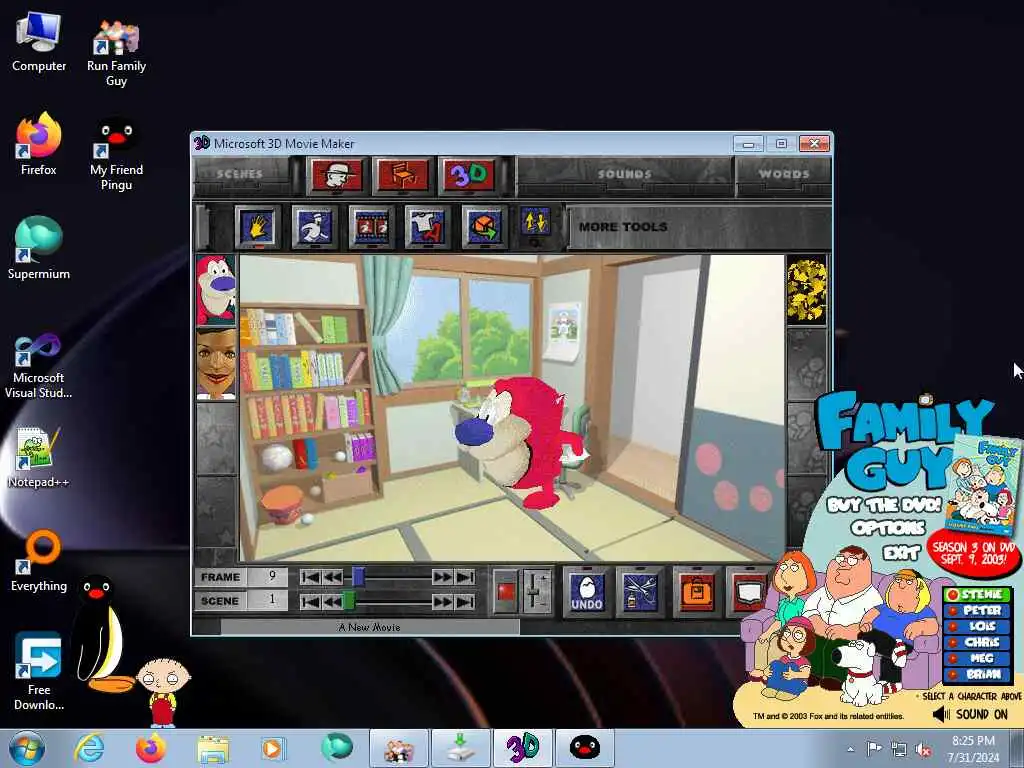
Task: Click the red record button
Action: pyautogui.click(x=505, y=592)
